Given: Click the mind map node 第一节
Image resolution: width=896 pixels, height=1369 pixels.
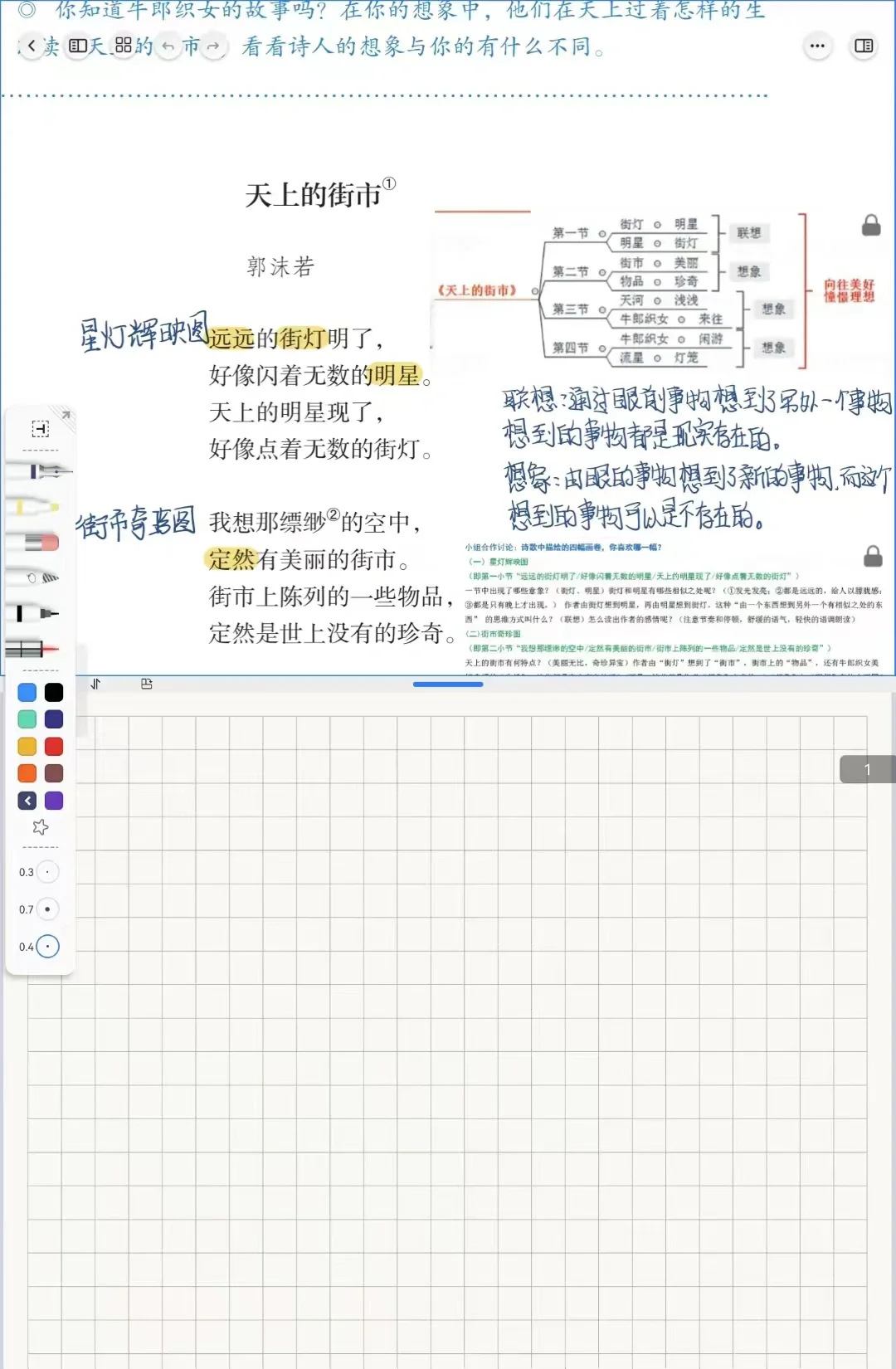Looking at the screenshot, I should click(x=571, y=233).
